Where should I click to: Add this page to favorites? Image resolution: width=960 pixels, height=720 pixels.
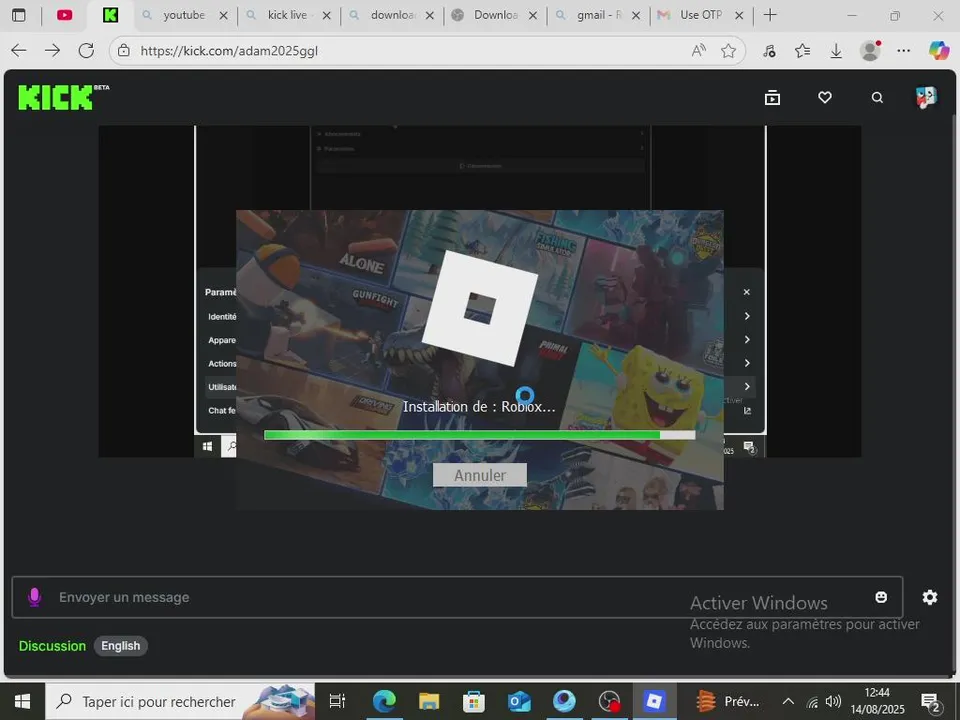[728, 51]
